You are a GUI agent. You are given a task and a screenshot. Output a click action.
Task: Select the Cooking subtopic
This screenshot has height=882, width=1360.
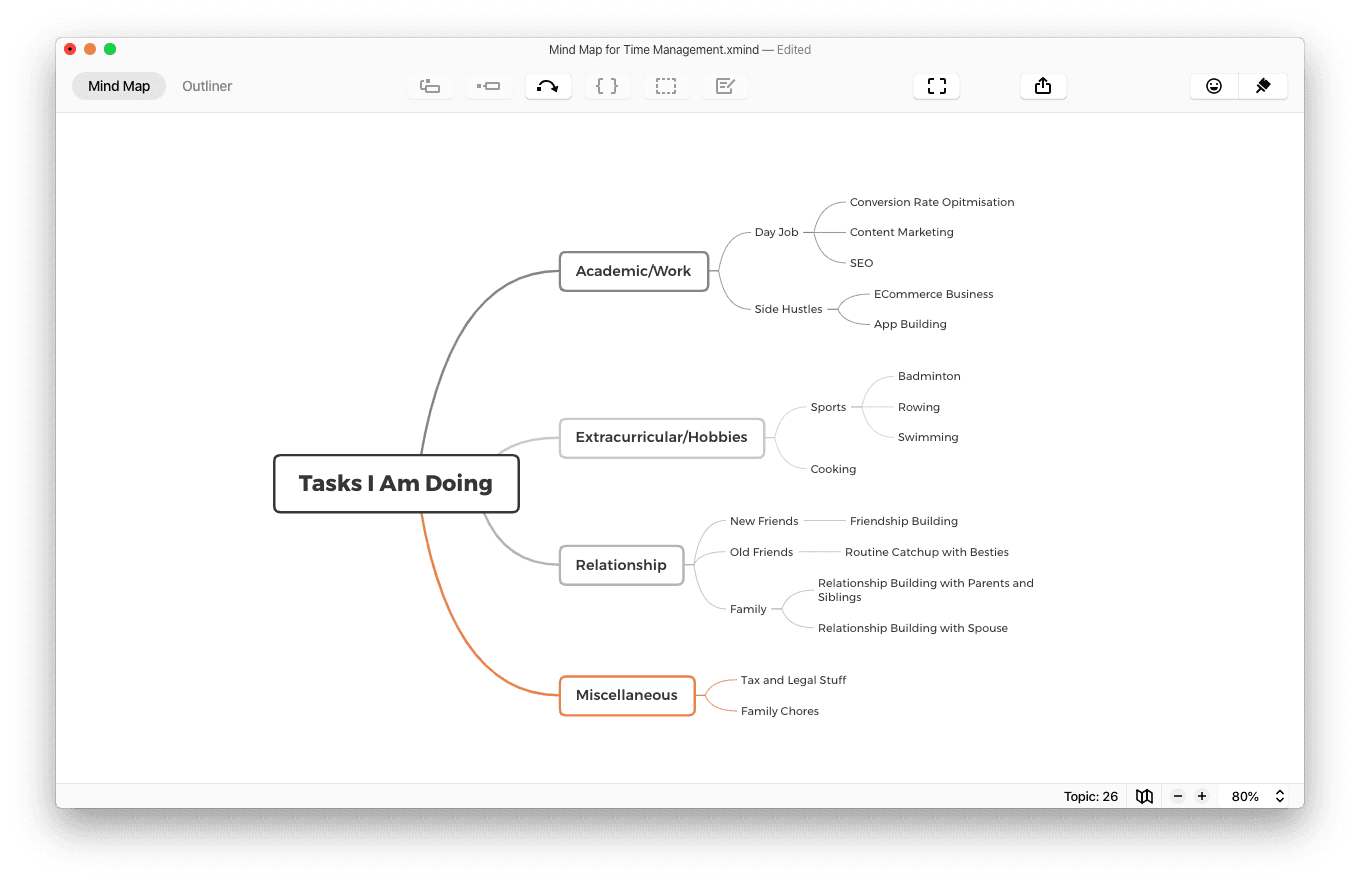833,469
